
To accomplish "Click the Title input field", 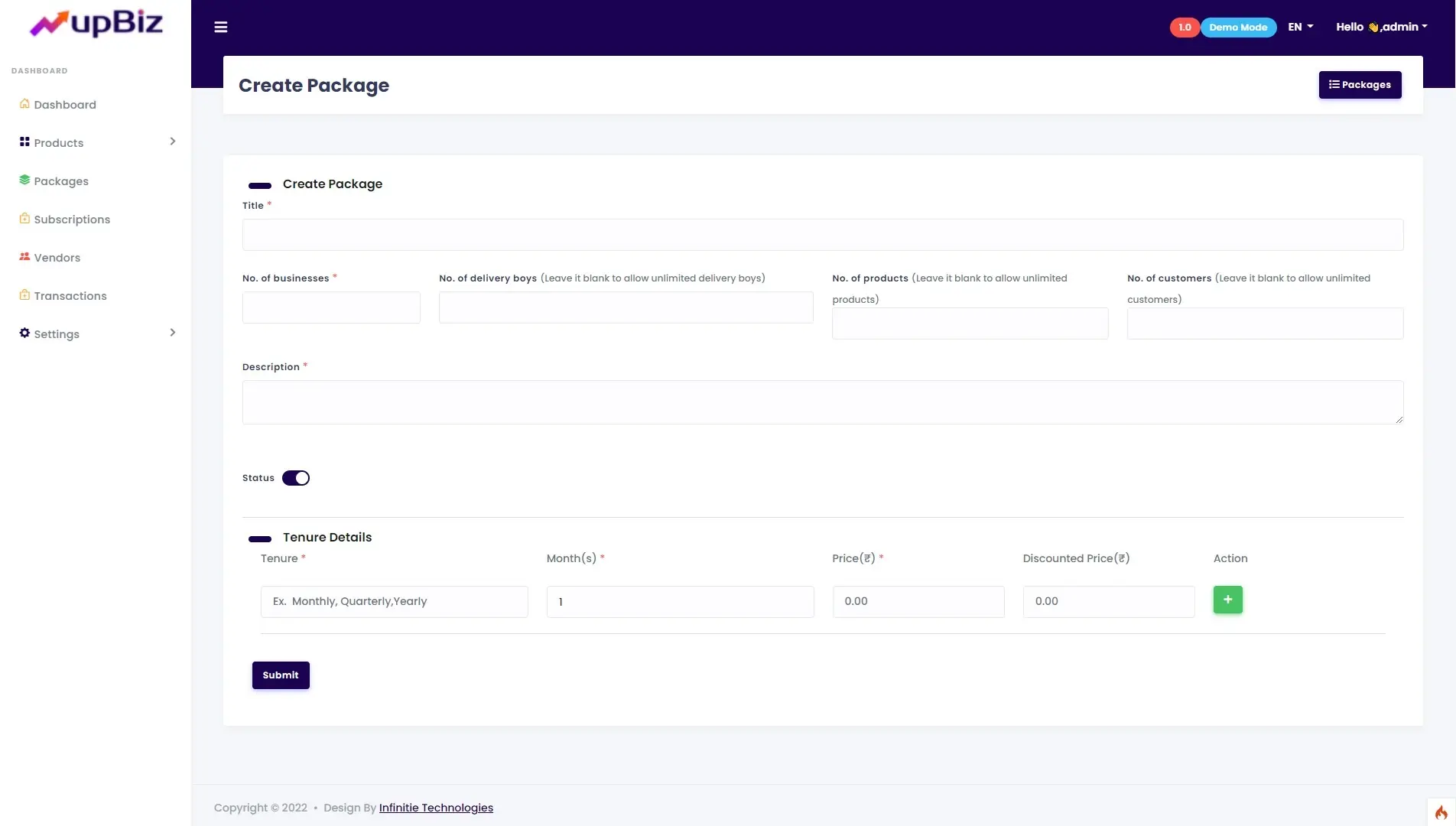I will (x=822, y=235).
